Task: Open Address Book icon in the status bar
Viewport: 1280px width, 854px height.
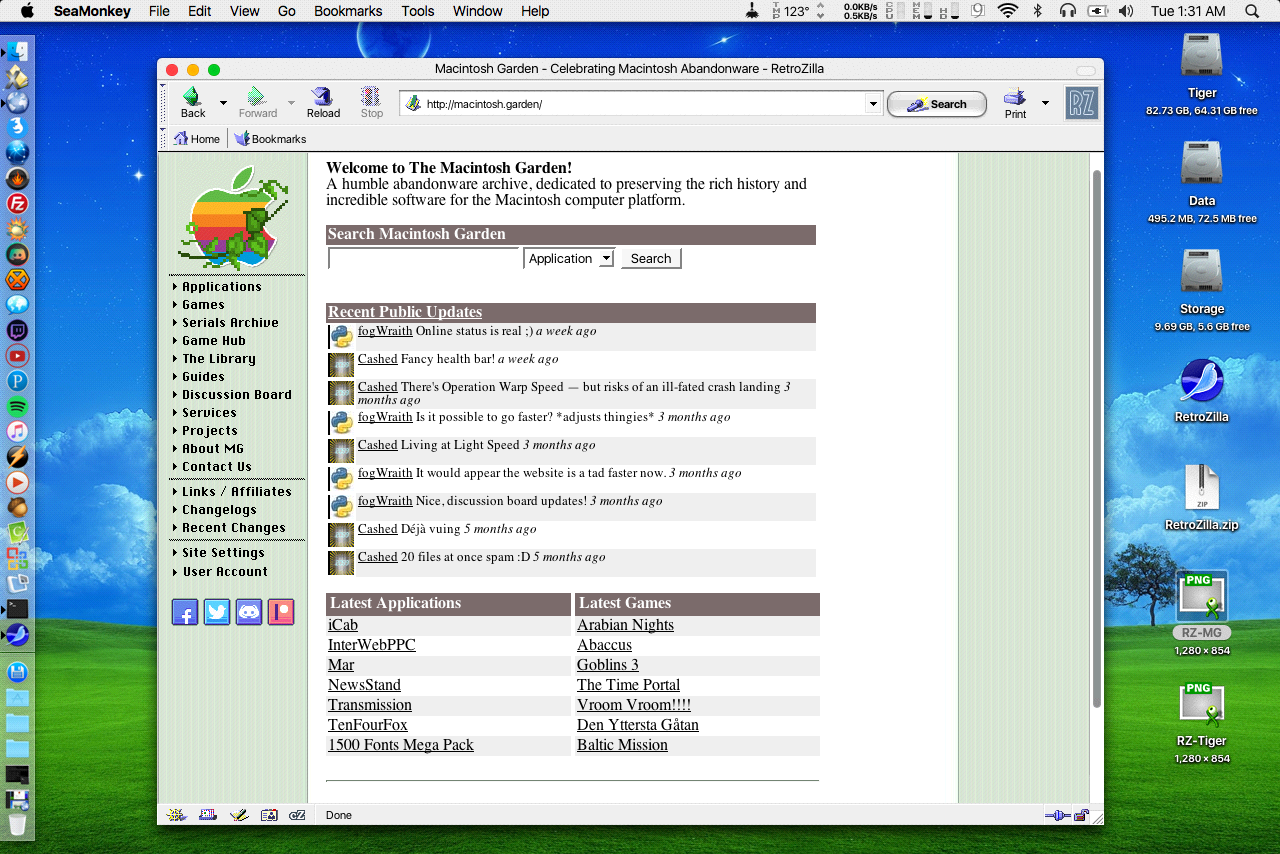Action: (x=268, y=815)
